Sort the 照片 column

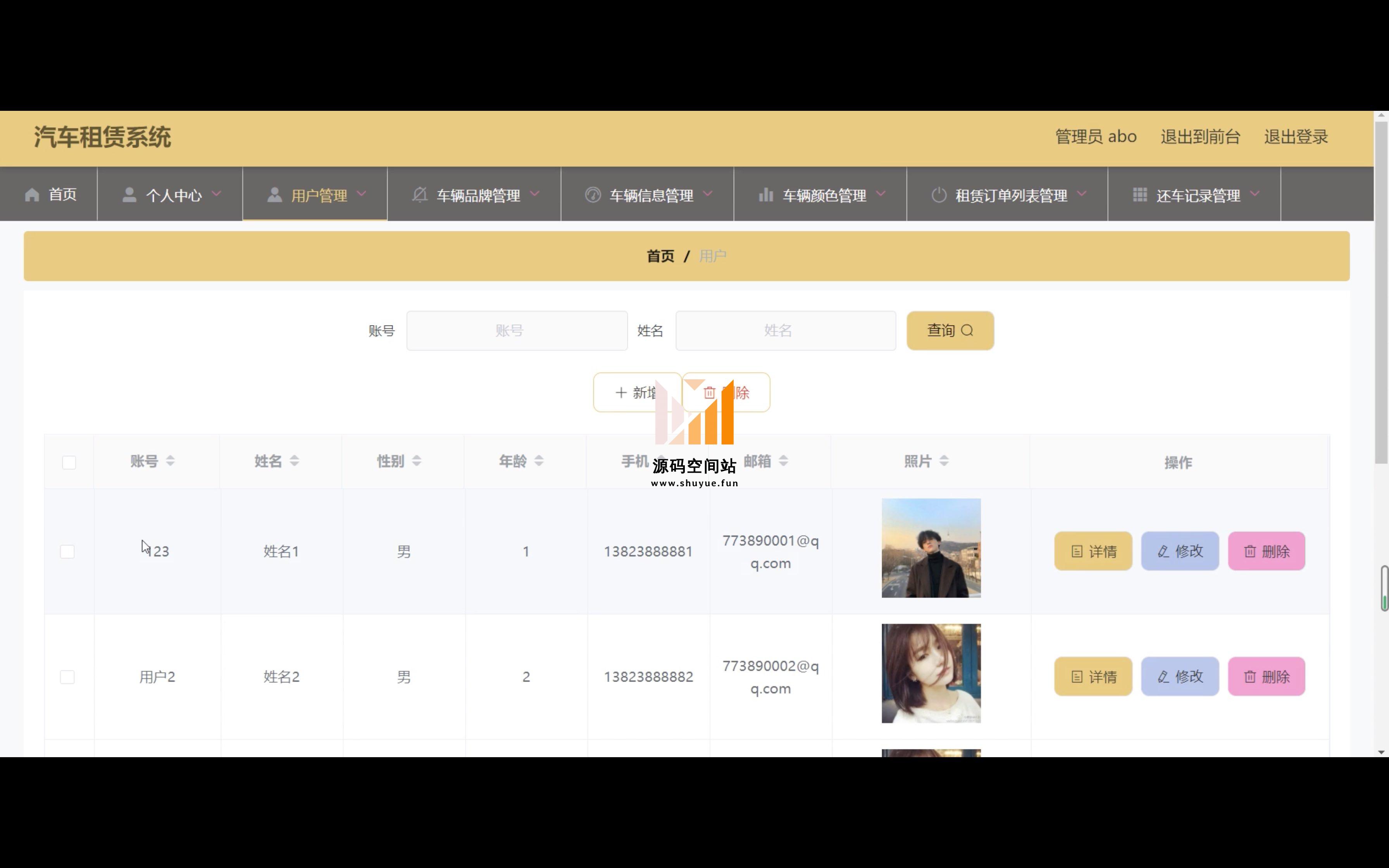point(944,460)
